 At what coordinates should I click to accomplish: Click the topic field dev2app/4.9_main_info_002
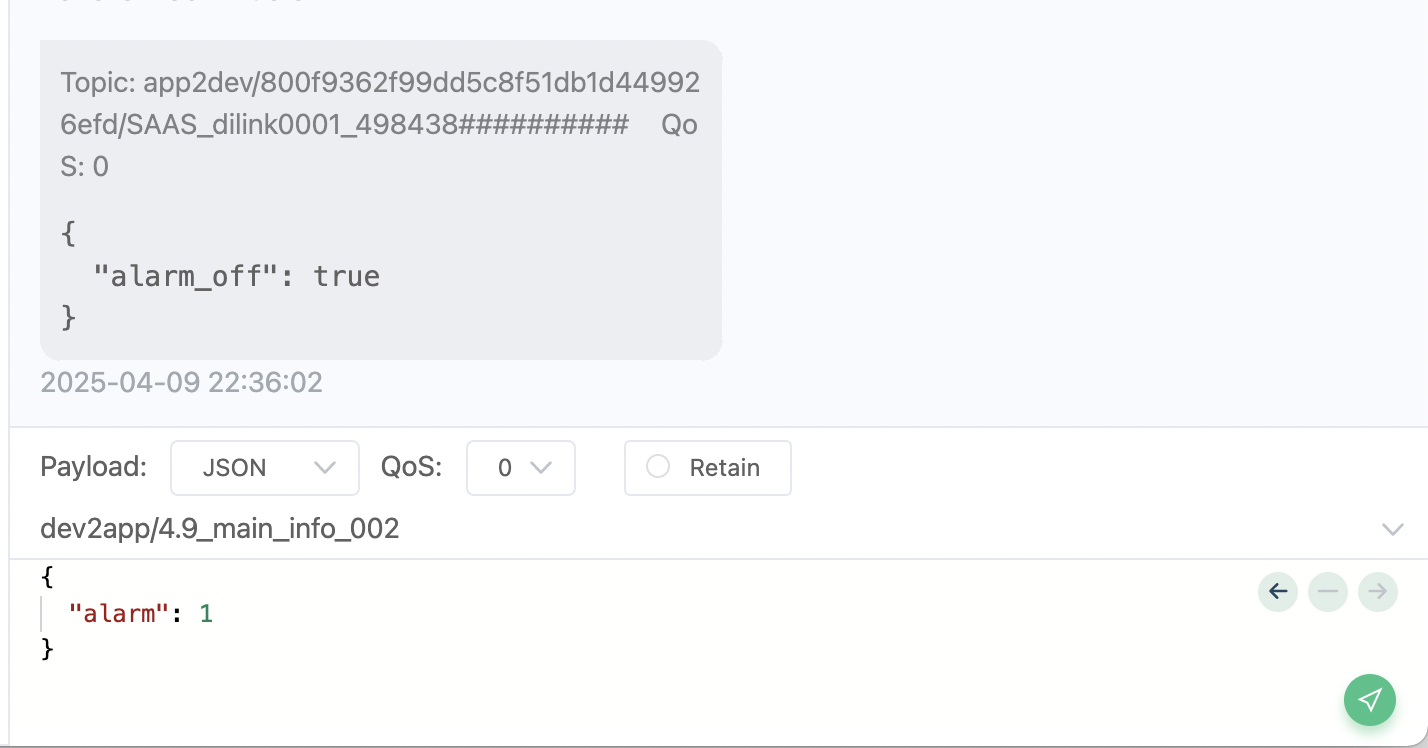220,528
